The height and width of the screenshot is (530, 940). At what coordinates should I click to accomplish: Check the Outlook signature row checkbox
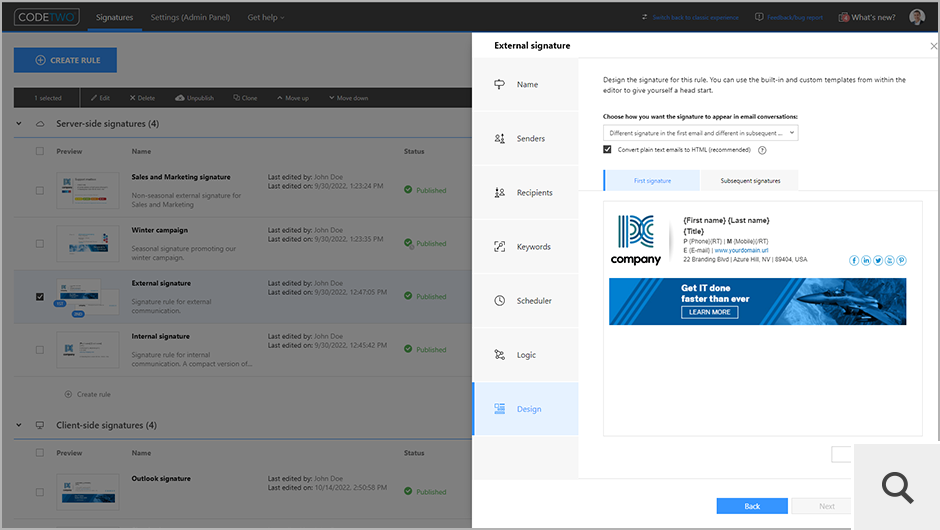pyautogui.click(x=40, y=492)
